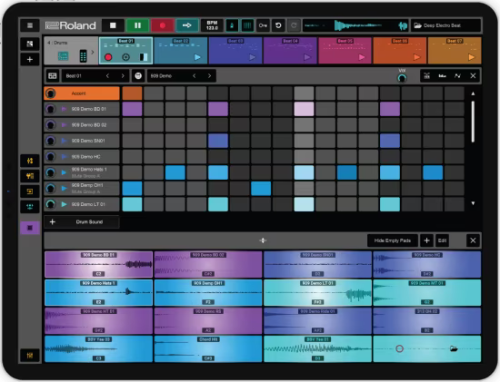This screenshot has width=500, height=382.
Task: Adjust the velocity knob above the step grid
Action: [402, 78]
